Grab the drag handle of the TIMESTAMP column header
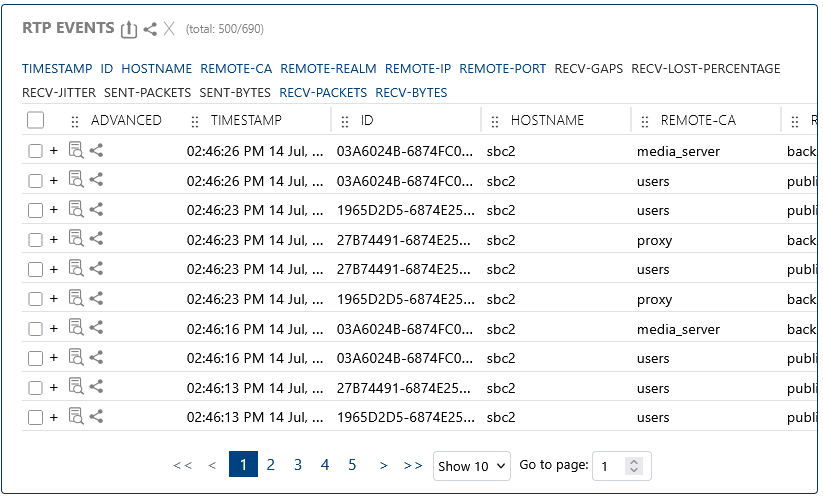Viewport: 823px width, 499px height. click(195, 122)
